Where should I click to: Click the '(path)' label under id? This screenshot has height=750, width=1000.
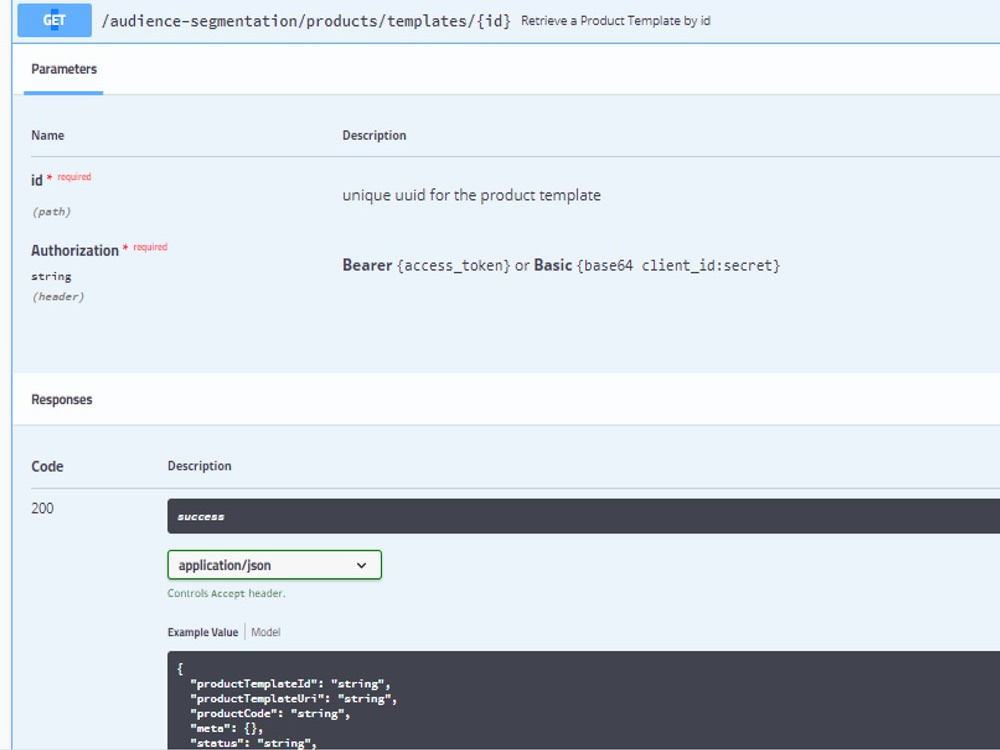click(52, 212)
